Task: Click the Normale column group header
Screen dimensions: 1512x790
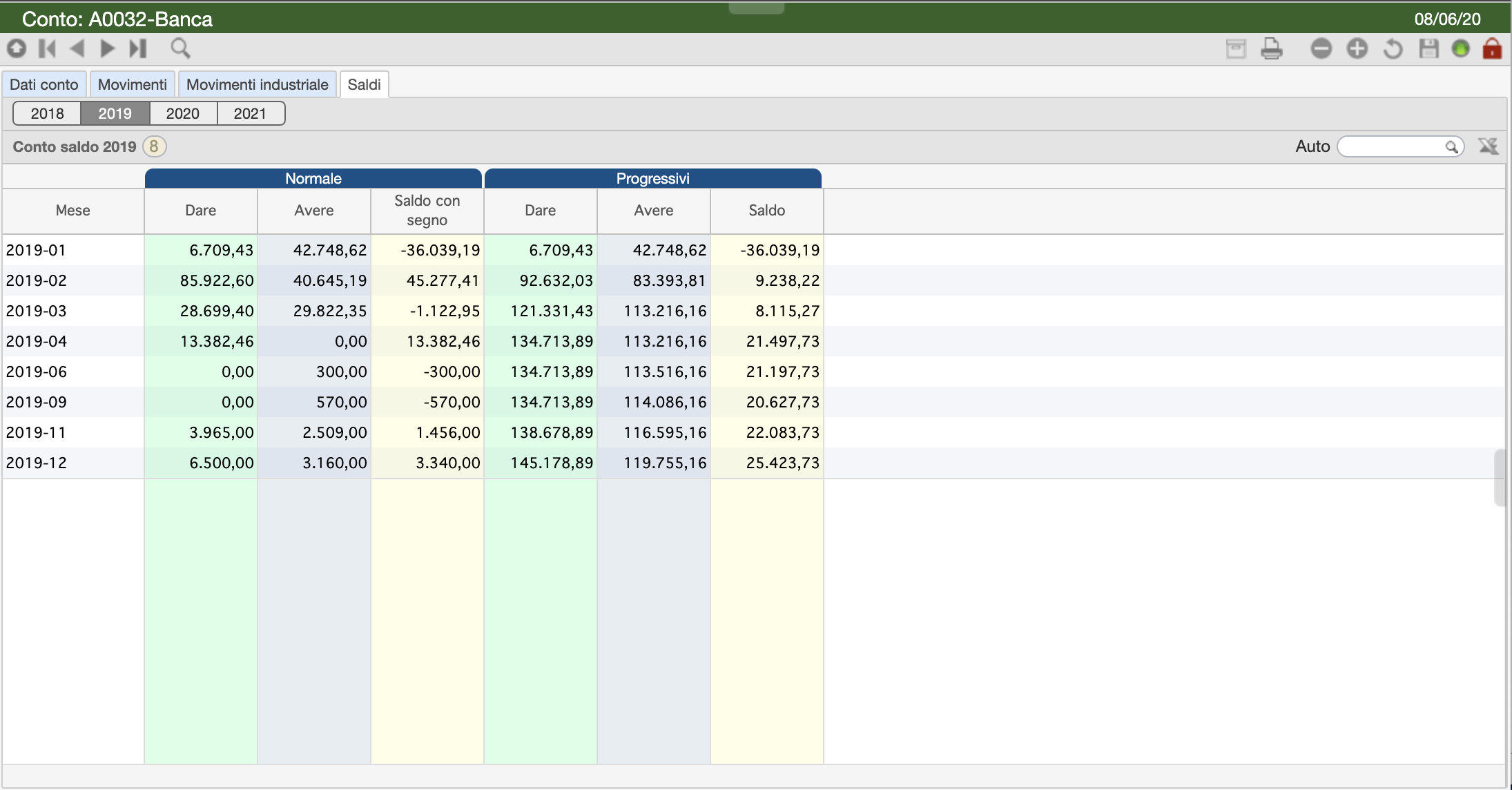Action: (x=313, y=178)
